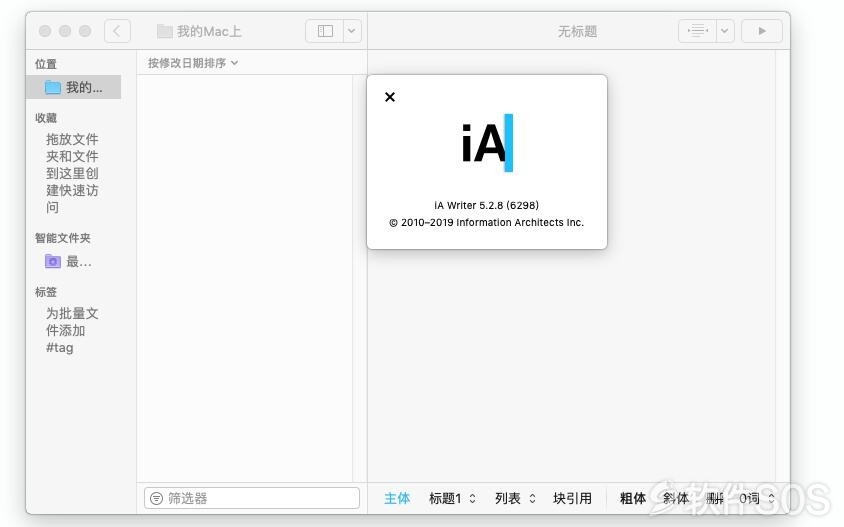
Task: Click the blue folder icon of 我的...
Action: point(53,87)
